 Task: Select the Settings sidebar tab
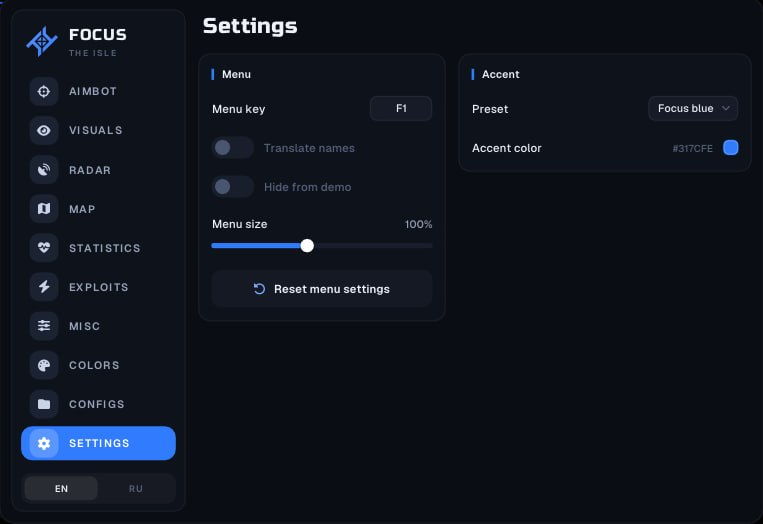98,443
